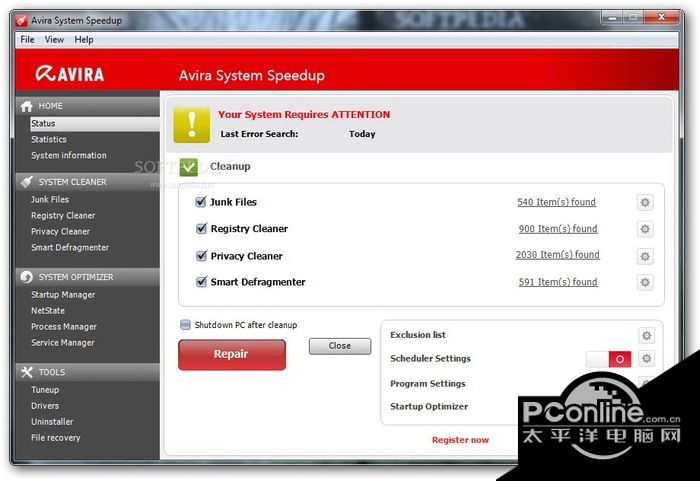Open Smart Defragmenter settings gear
The image size is (700, 481).
point(645,282)
